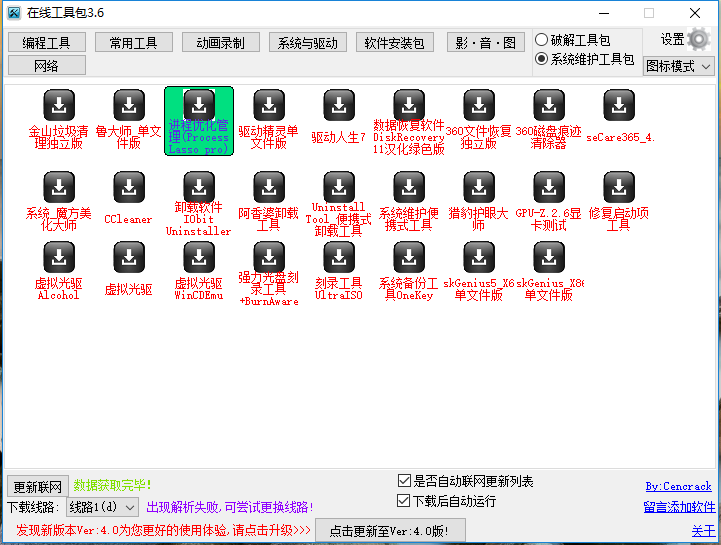The image size is (721, 545).
Task: Download 刻录工具 UltraISO
Action: 339,257
